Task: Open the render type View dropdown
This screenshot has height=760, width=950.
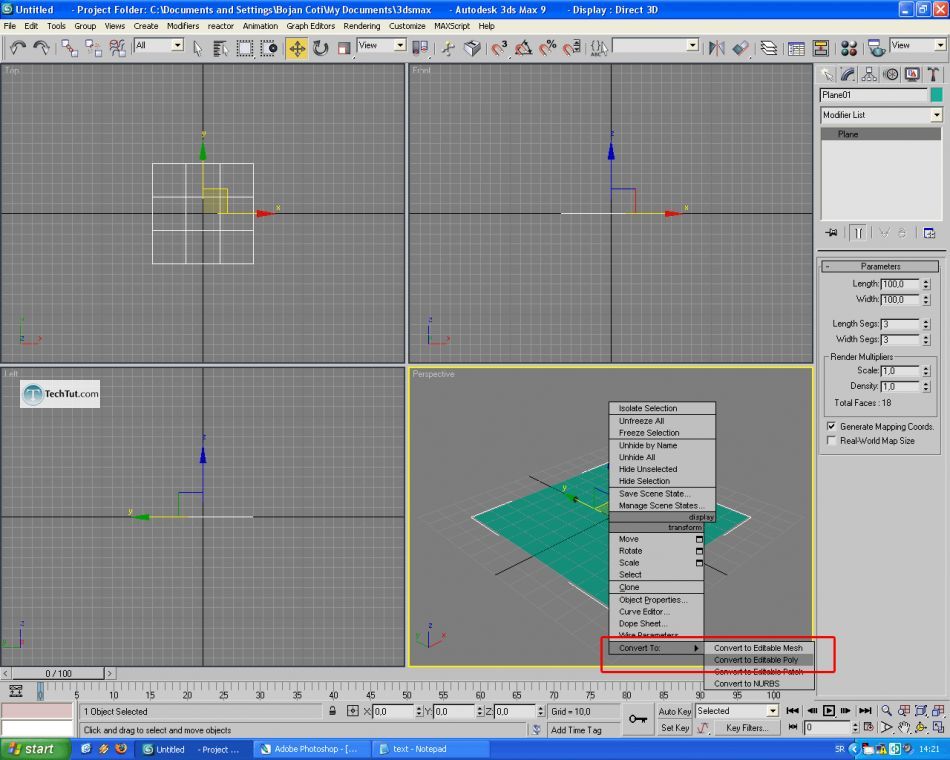Action: (x=917, y=45)
